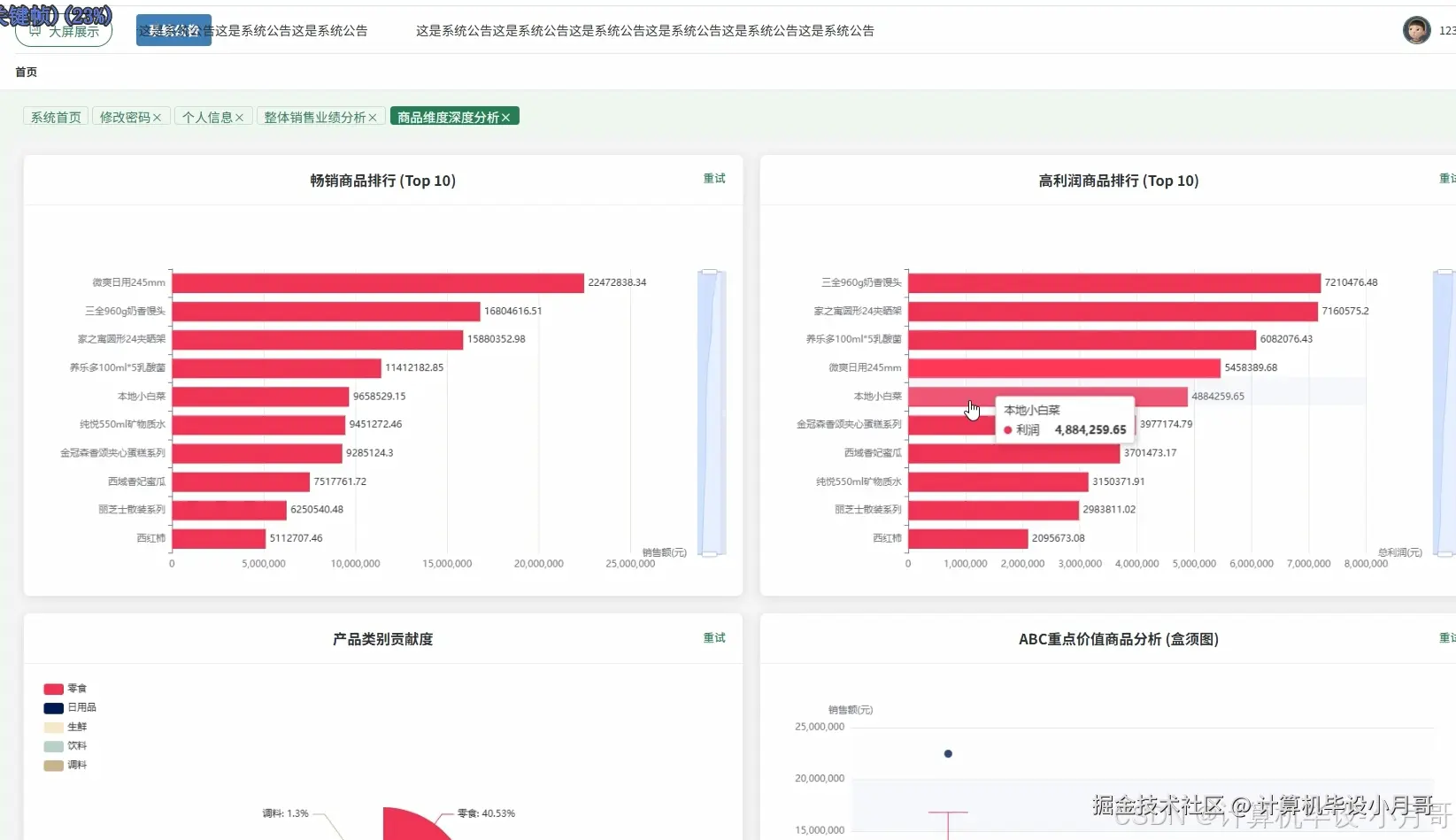
Task: Click value 22472838.34 in 畅销商品排行
Action: (x=617, y=282)
